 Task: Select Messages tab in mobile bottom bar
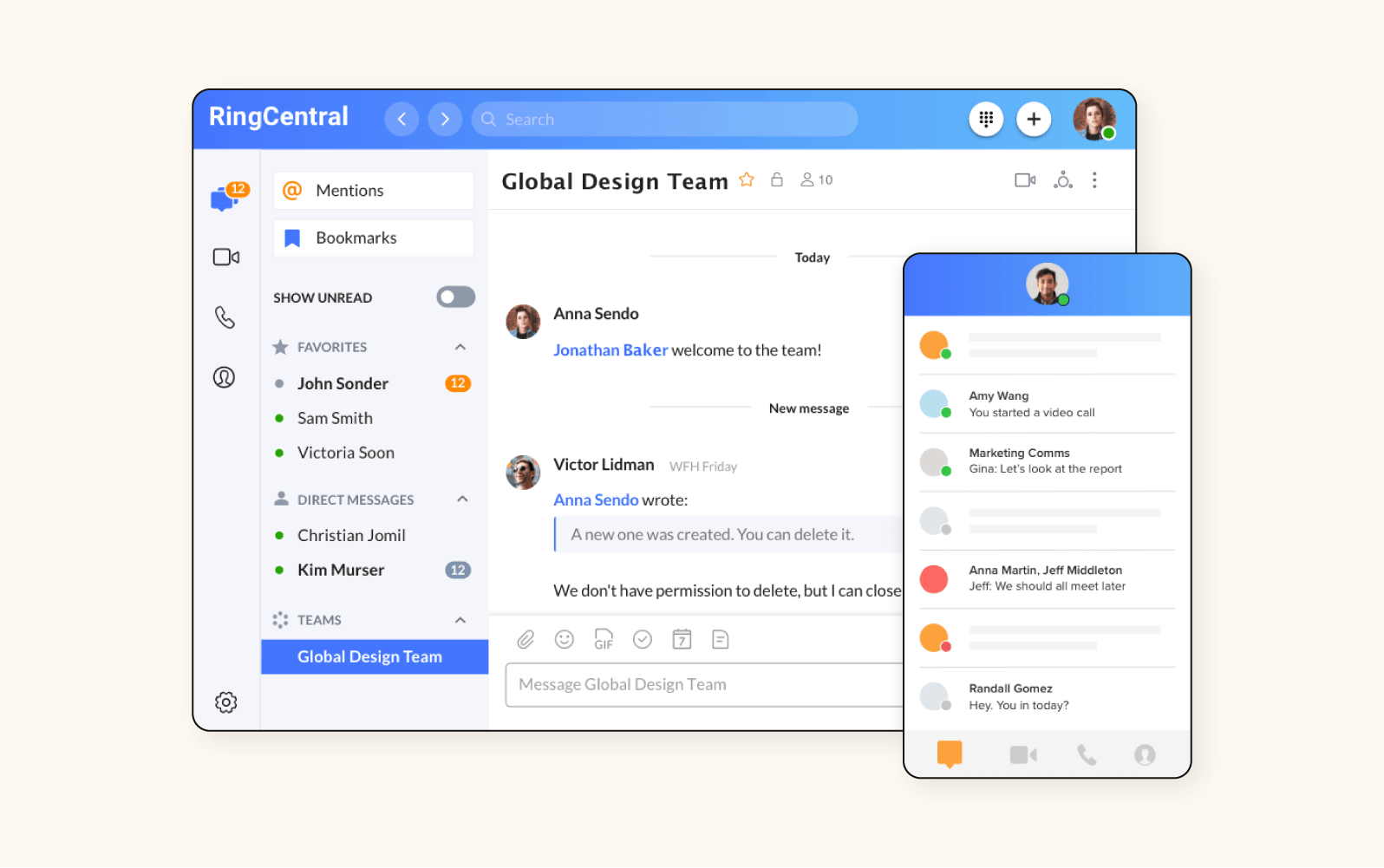[950, 754]
